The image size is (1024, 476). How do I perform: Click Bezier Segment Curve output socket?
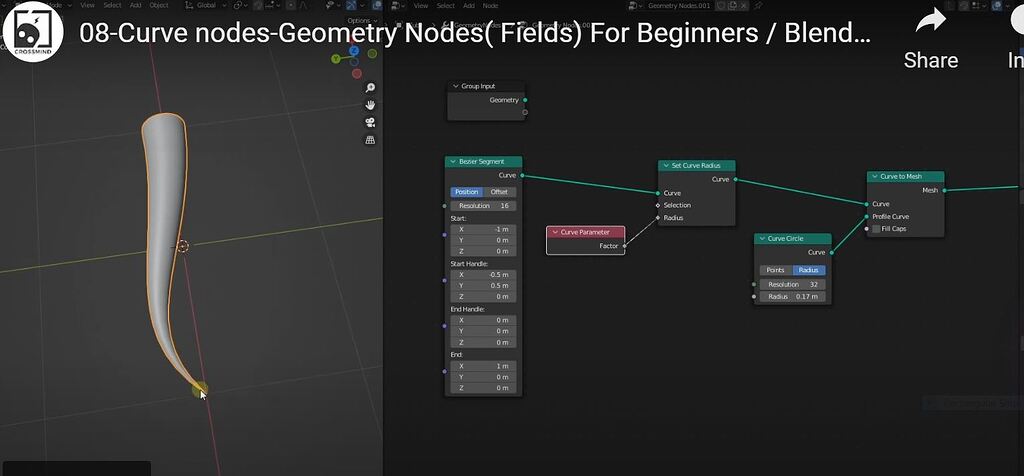click(522, 175)
